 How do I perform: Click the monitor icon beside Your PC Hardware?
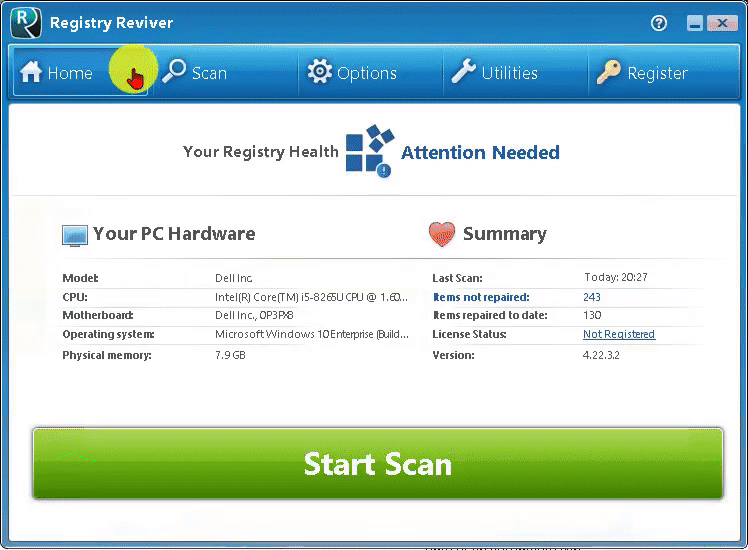click(75, 235)
